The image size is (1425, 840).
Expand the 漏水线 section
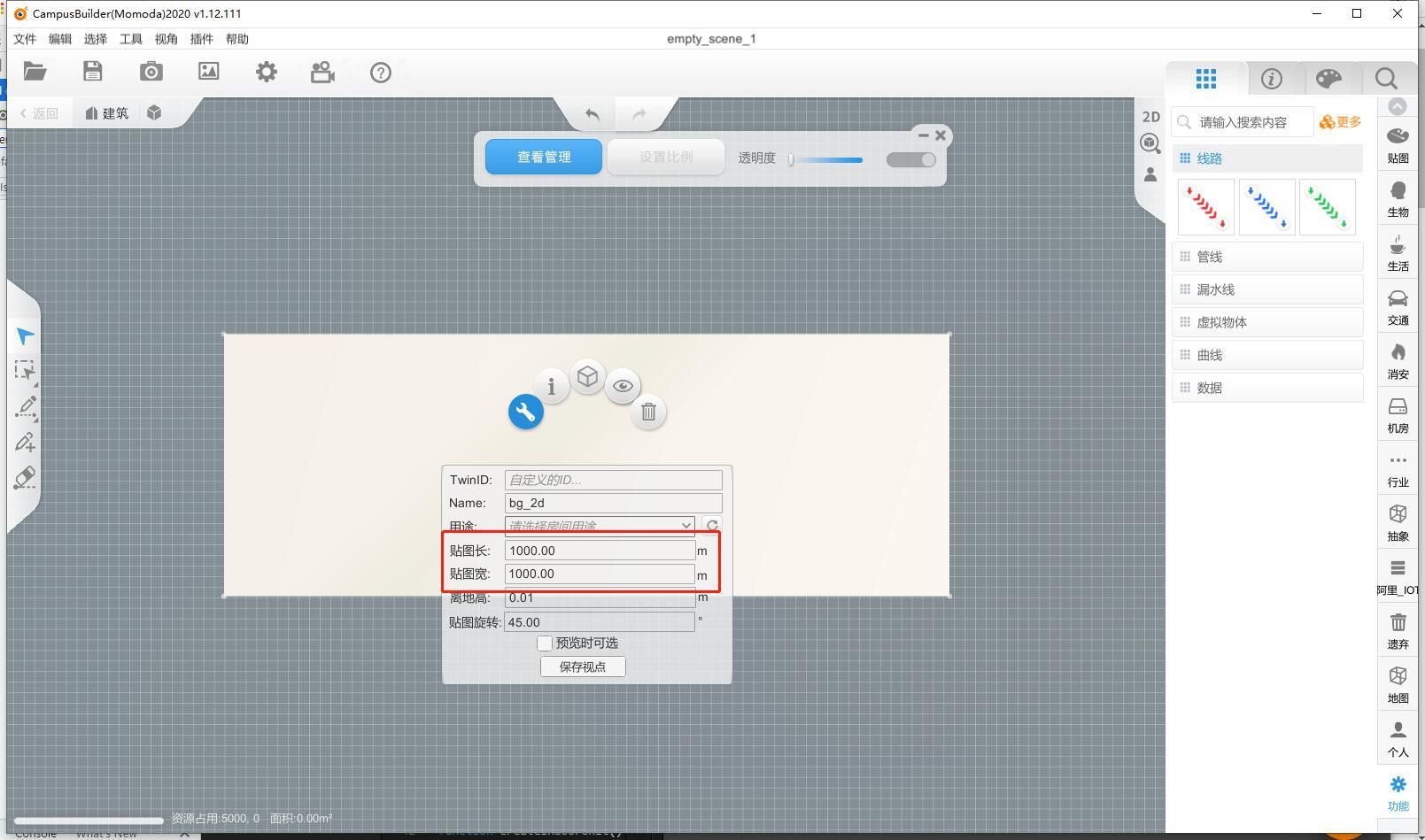pyautogui.click(x=1267, y=289)
